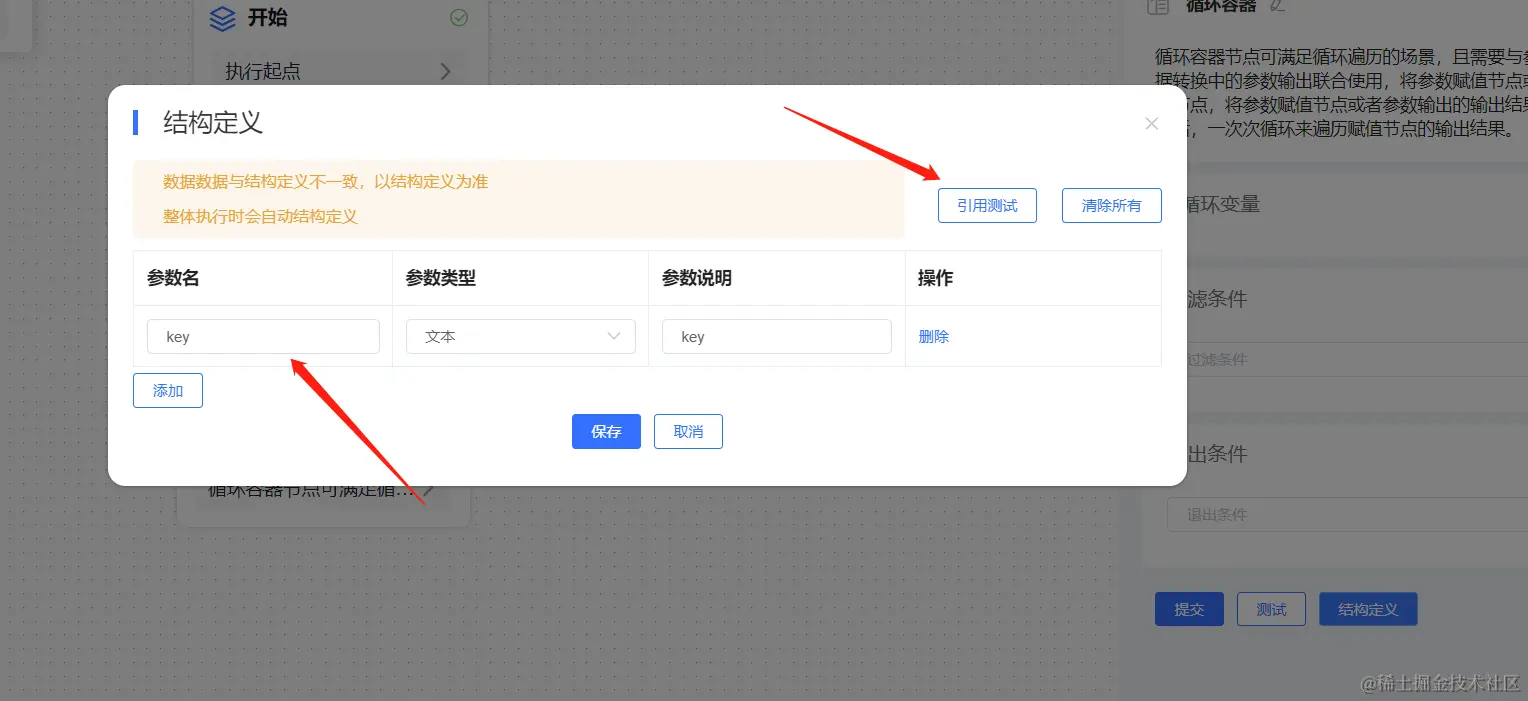Click the 结构定义 button in the side panel
Screen dimensions: 1528x701
1368,609
